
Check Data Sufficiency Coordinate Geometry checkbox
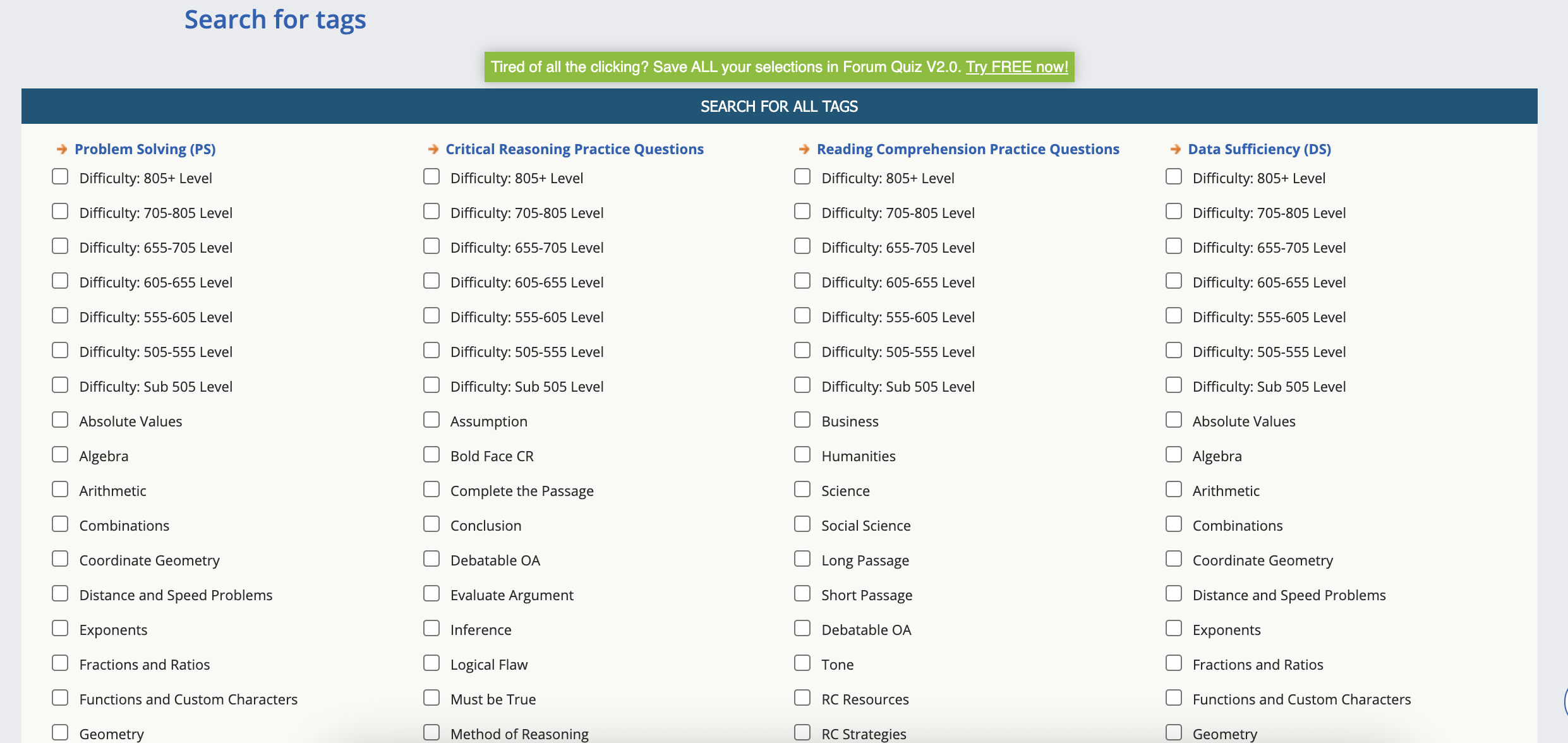[1174, 559]
